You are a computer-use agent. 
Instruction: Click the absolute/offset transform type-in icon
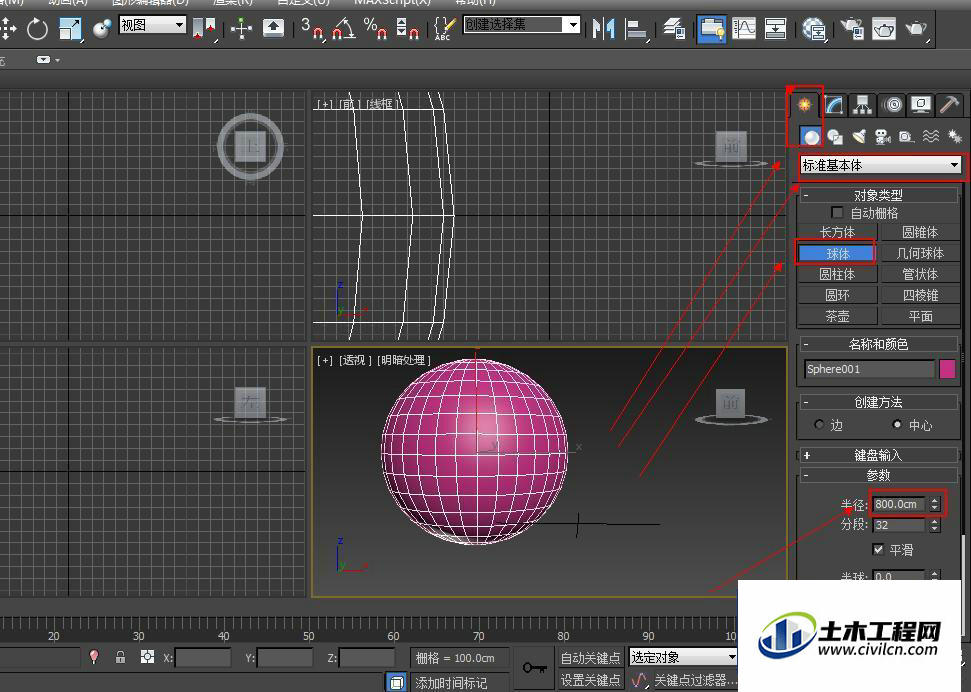tap(147, 657)
